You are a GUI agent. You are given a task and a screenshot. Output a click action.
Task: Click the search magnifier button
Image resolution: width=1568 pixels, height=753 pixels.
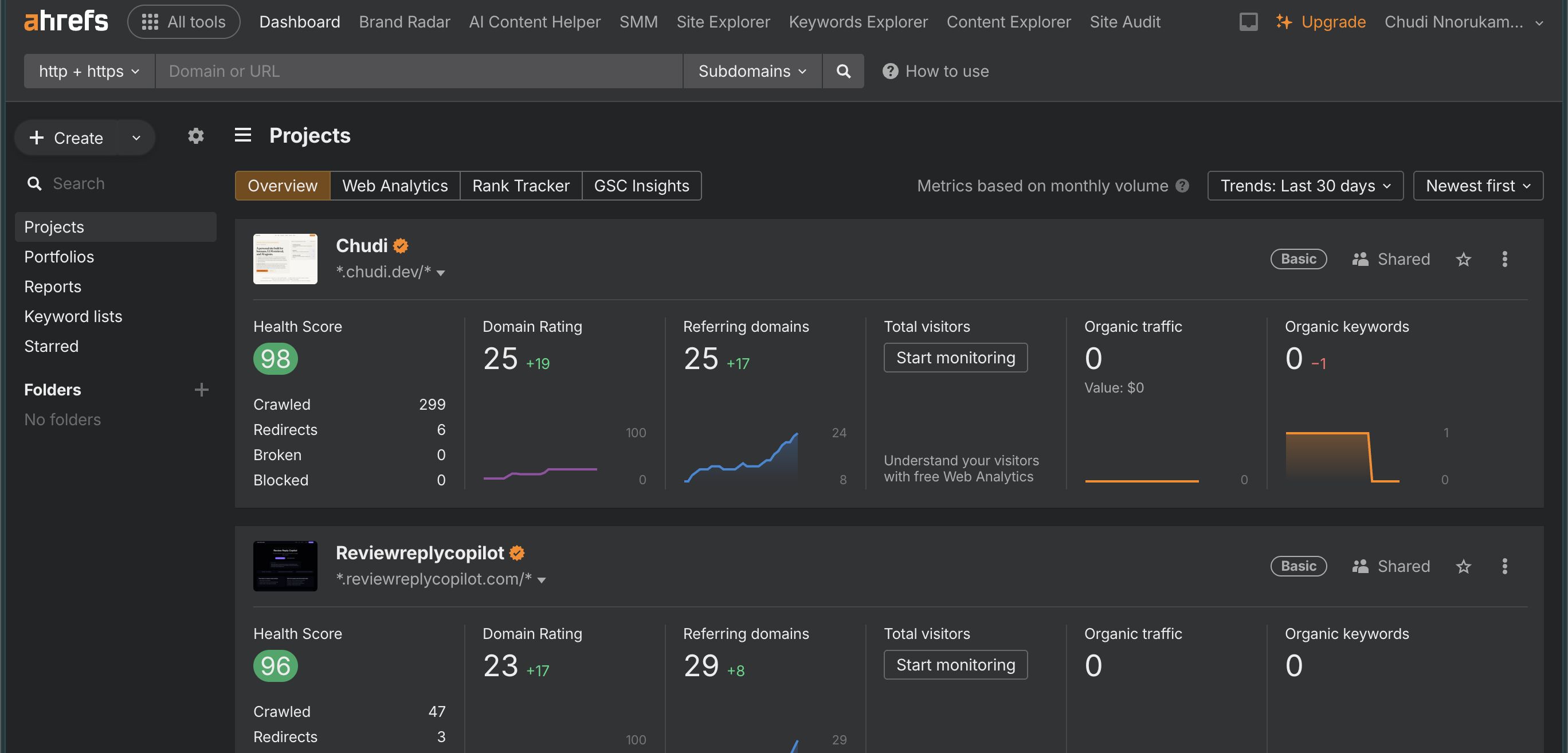tap(843, 71)
